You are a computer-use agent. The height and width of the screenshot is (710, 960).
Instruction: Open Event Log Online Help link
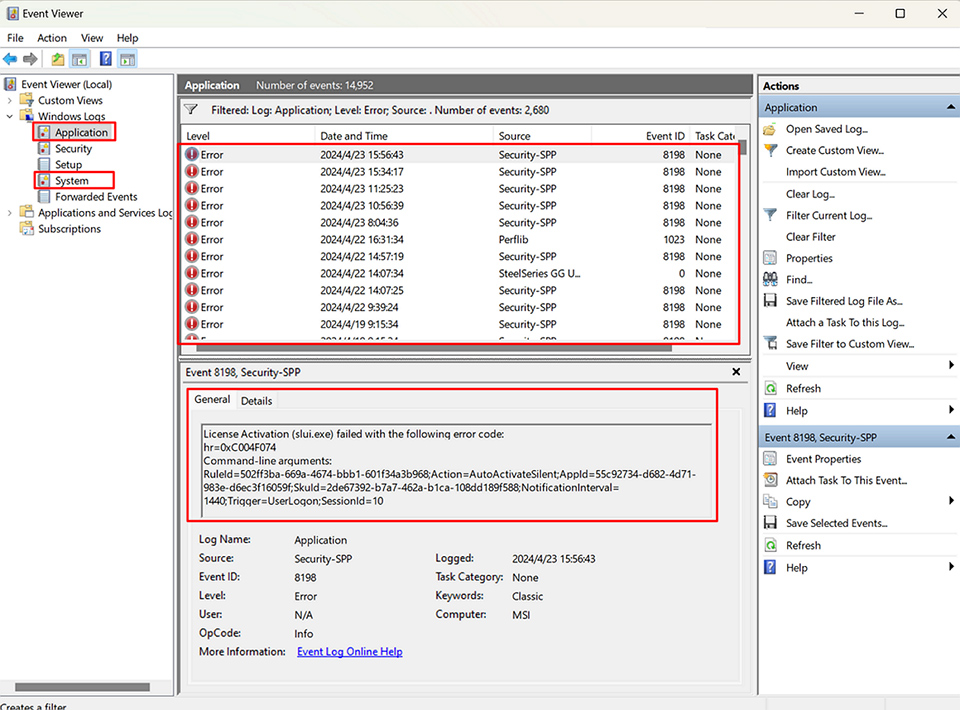coord(347,651)
